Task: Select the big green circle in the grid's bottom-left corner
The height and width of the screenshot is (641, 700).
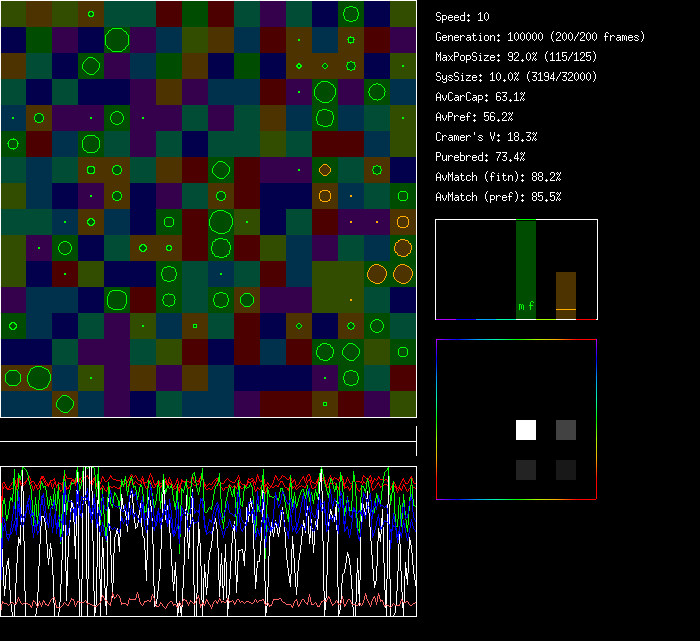Action: [39, 377]
